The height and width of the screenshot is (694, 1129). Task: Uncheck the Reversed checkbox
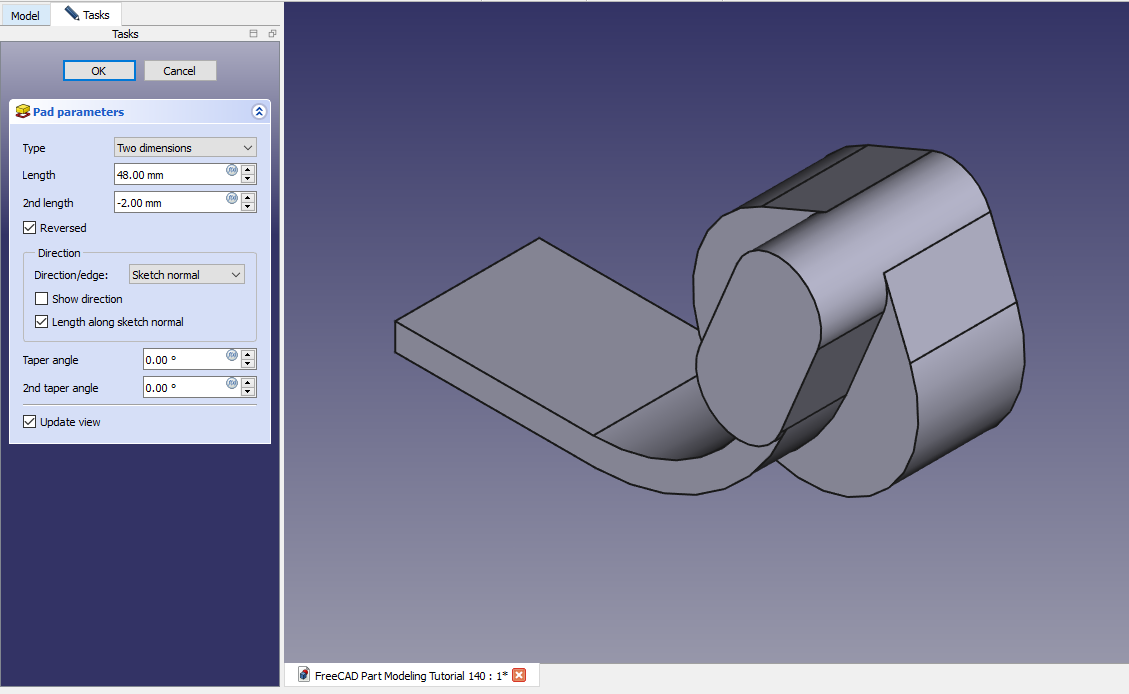[29, 228]
